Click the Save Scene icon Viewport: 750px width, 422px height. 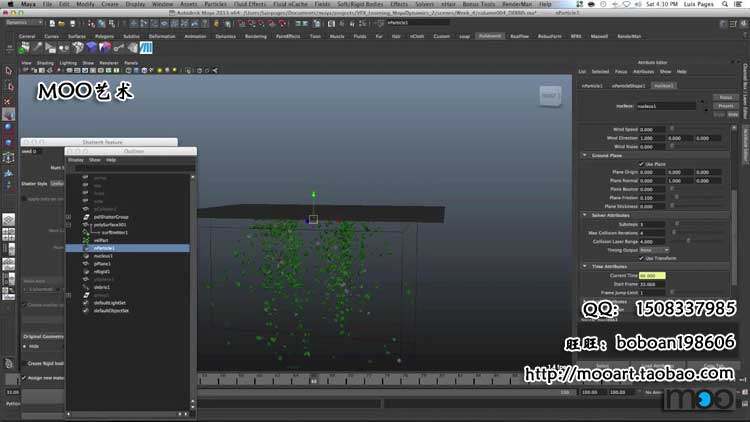72,23
